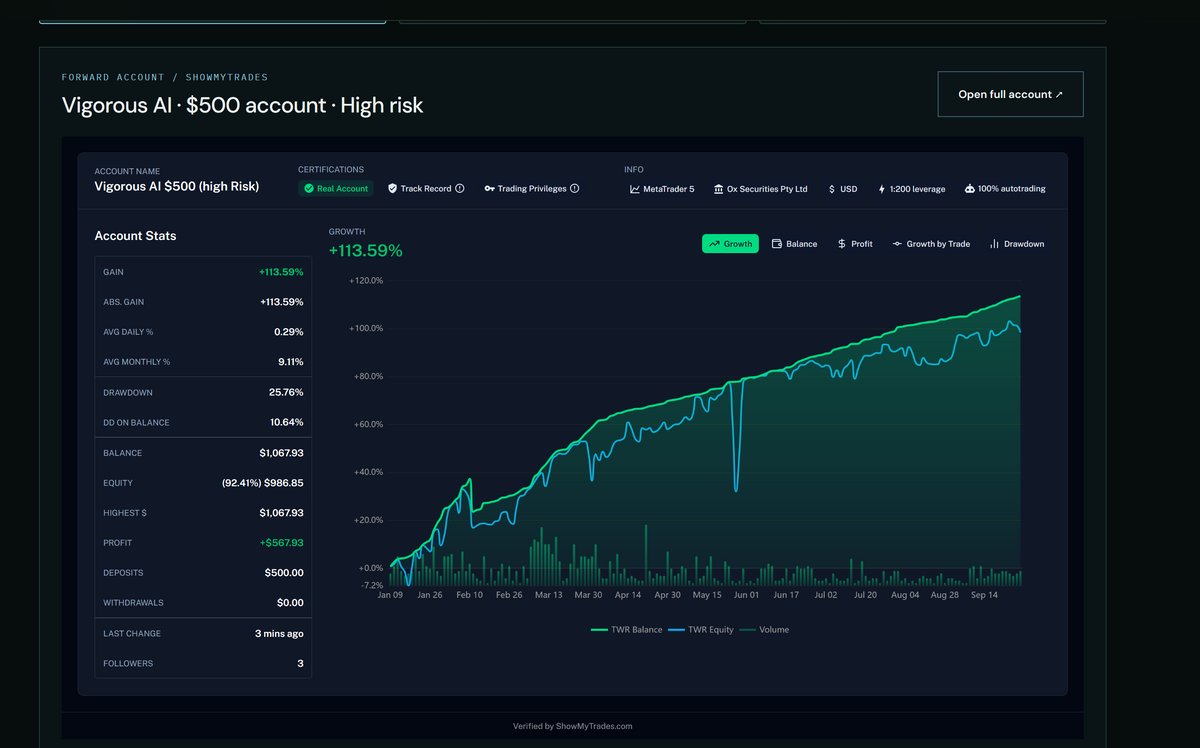Click the Avg Monthly % value 9.11%
1200x748 pixels.
coord(291,362)
